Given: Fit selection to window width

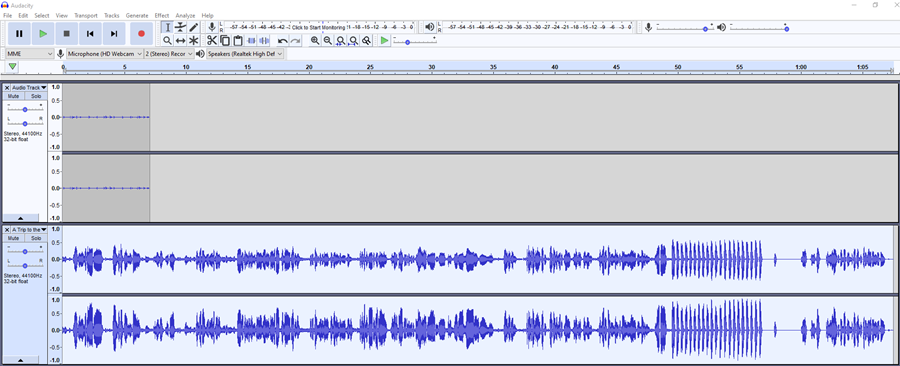Looking at the screenshot, I should tap(340, 40).
